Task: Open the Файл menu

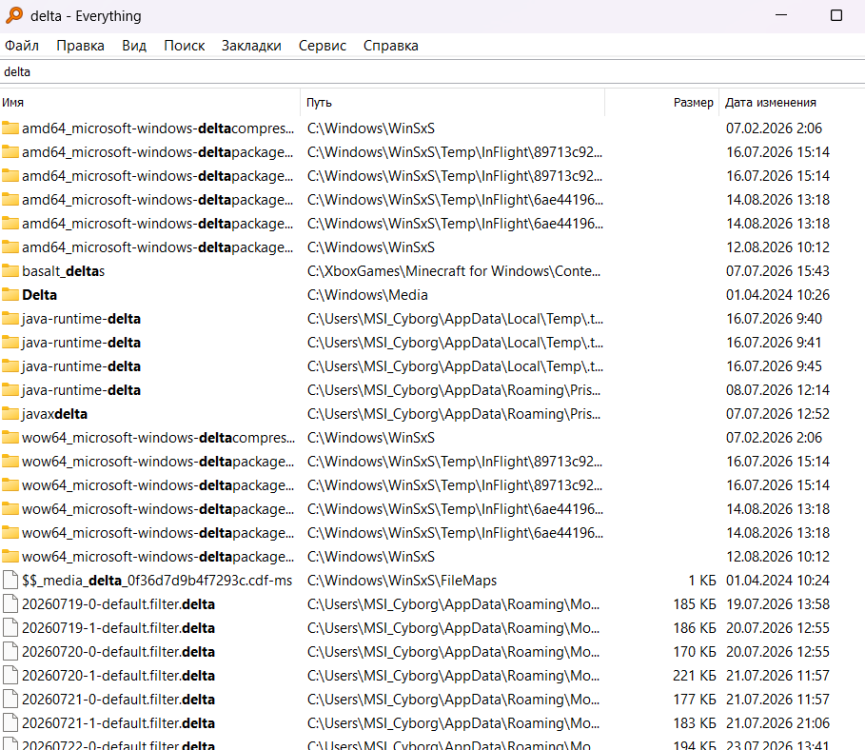Action: [22, 46]
